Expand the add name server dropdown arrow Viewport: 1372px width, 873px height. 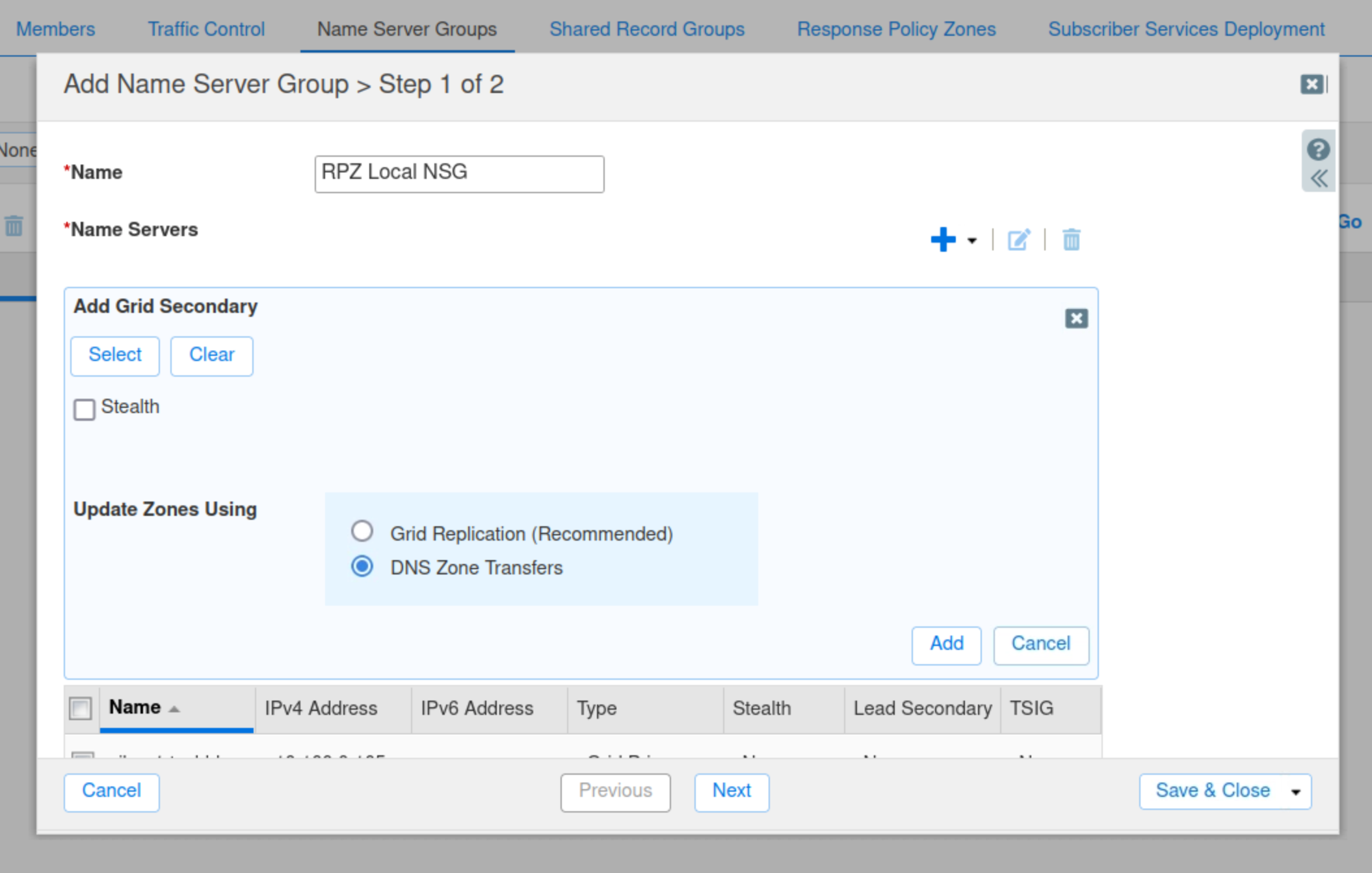tap(972, 241)
